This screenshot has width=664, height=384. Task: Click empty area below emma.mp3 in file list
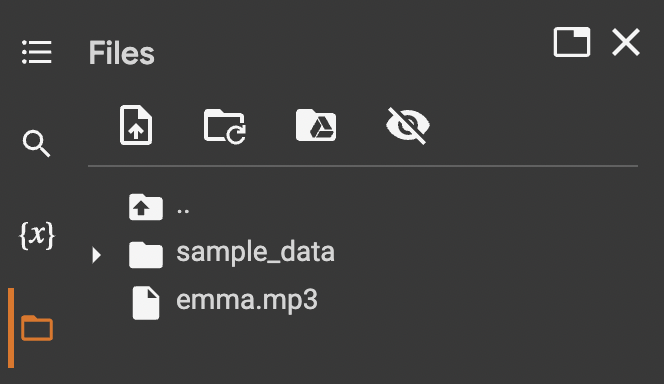pos(363,351)
